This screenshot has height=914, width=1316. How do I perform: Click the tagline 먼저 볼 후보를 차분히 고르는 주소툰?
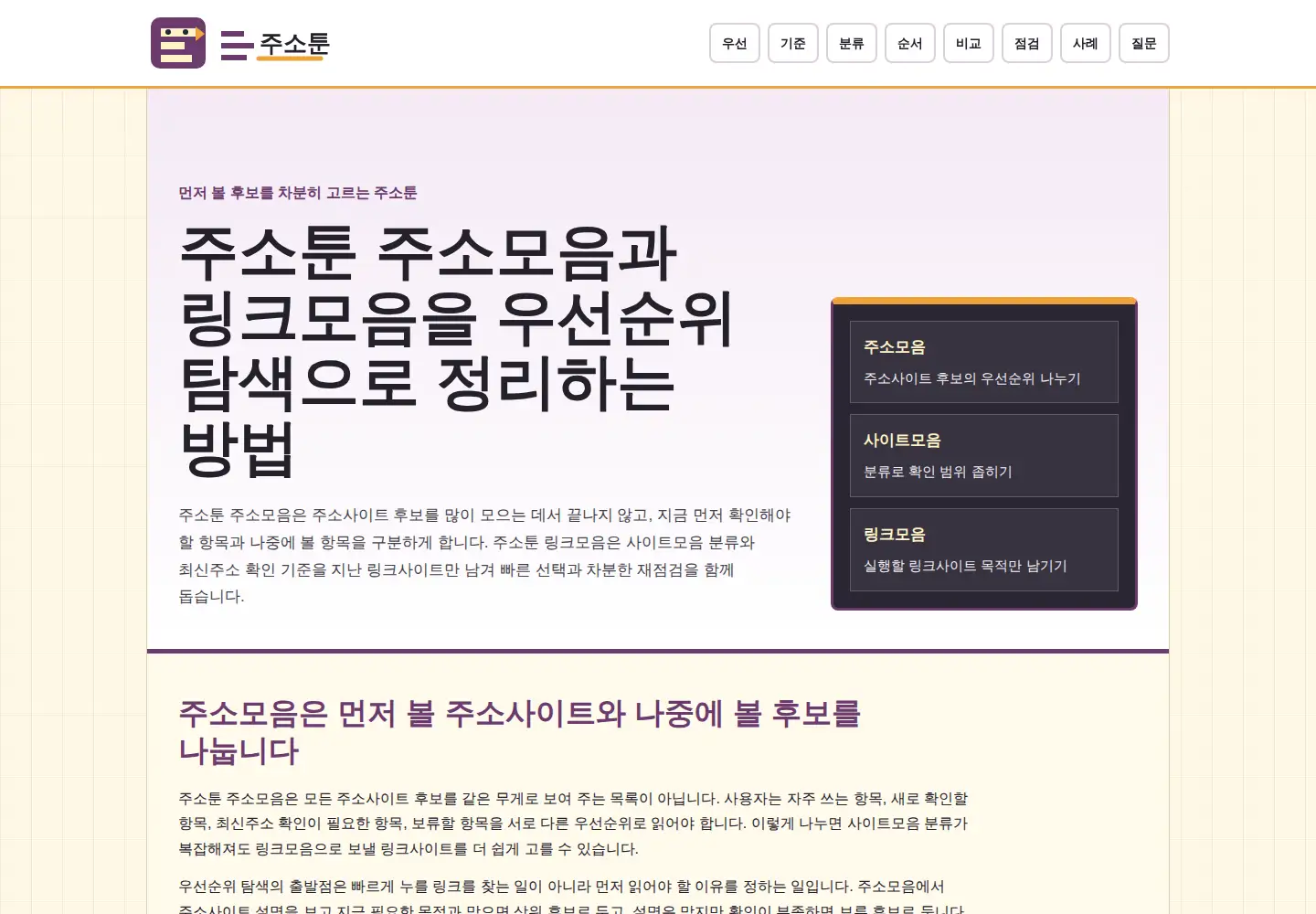(x=298, y=193)
